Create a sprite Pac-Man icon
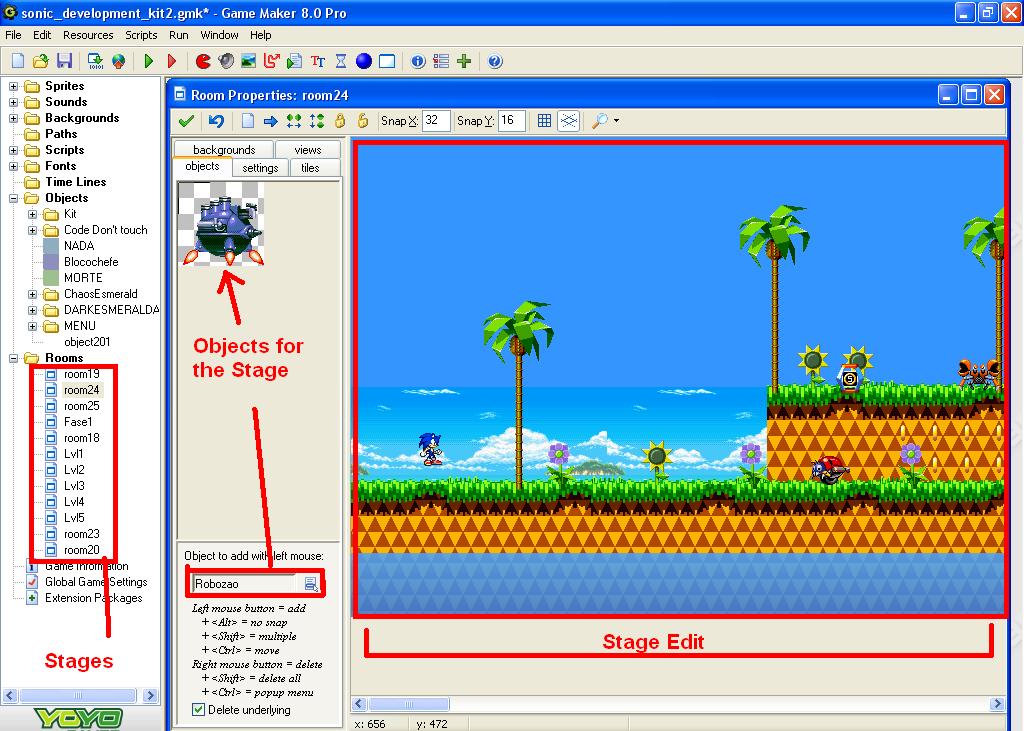 tap(203, 61)
